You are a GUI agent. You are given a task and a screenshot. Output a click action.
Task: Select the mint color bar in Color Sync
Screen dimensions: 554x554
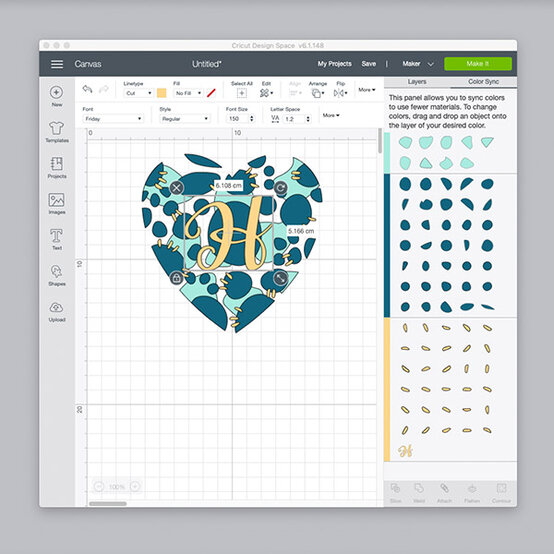point(387,153)
